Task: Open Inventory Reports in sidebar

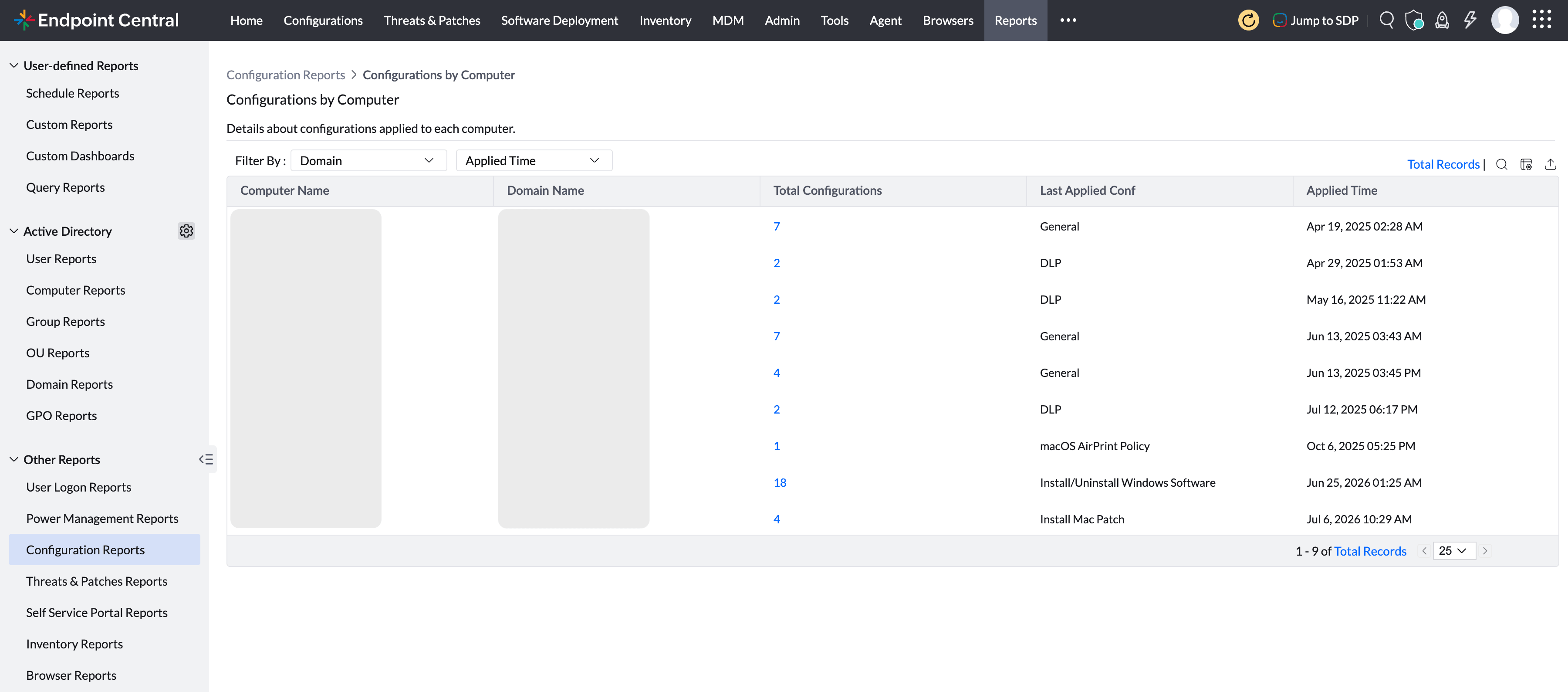Action: point(74,644)
